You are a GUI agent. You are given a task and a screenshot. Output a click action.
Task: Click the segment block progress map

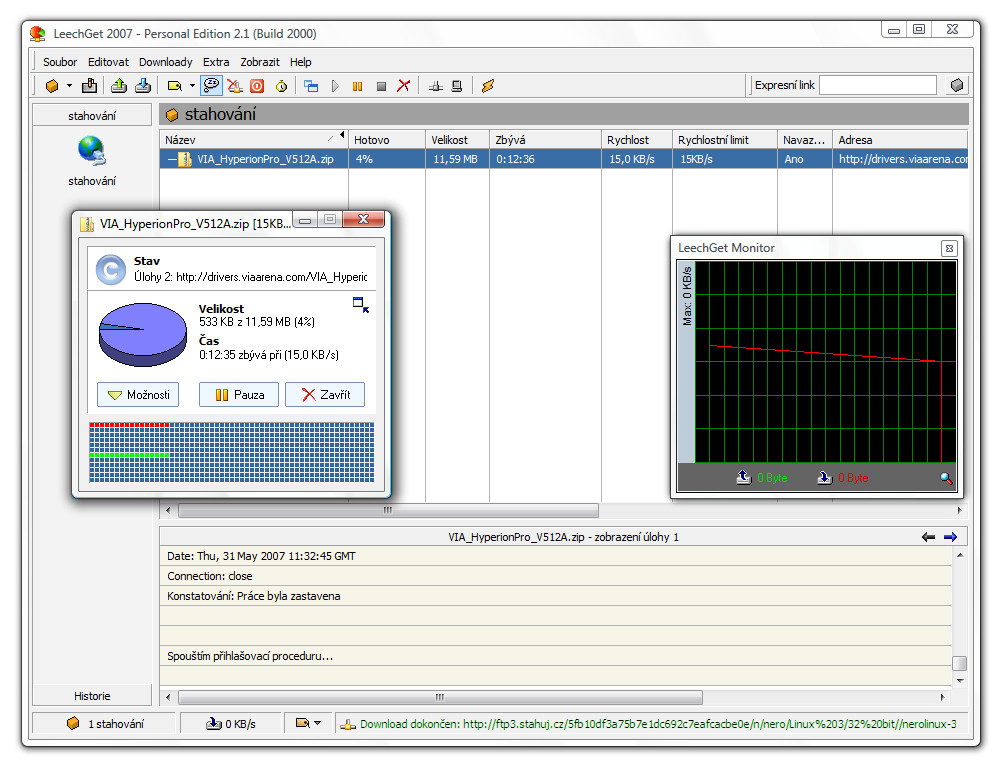pos(232,452)
